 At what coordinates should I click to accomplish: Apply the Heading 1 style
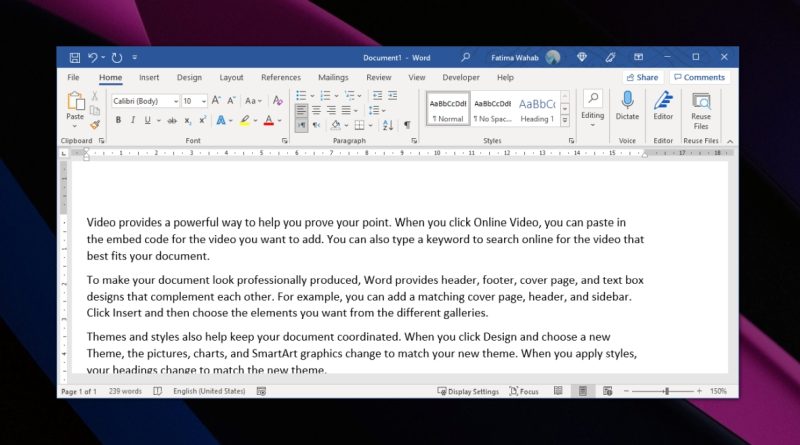[x=537, y=110]
